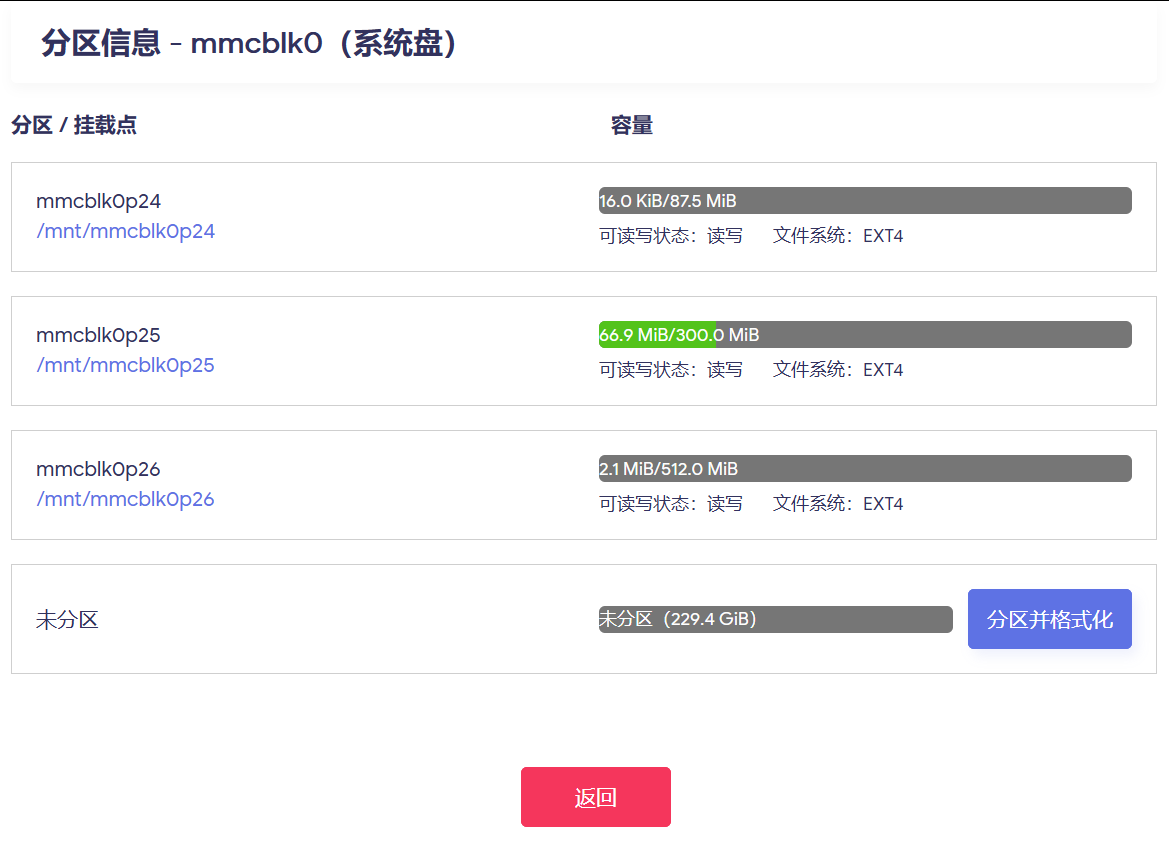
Task: Open the /mnt/mmcblk0p25 mount point link
Action: [x=125, y=366]
